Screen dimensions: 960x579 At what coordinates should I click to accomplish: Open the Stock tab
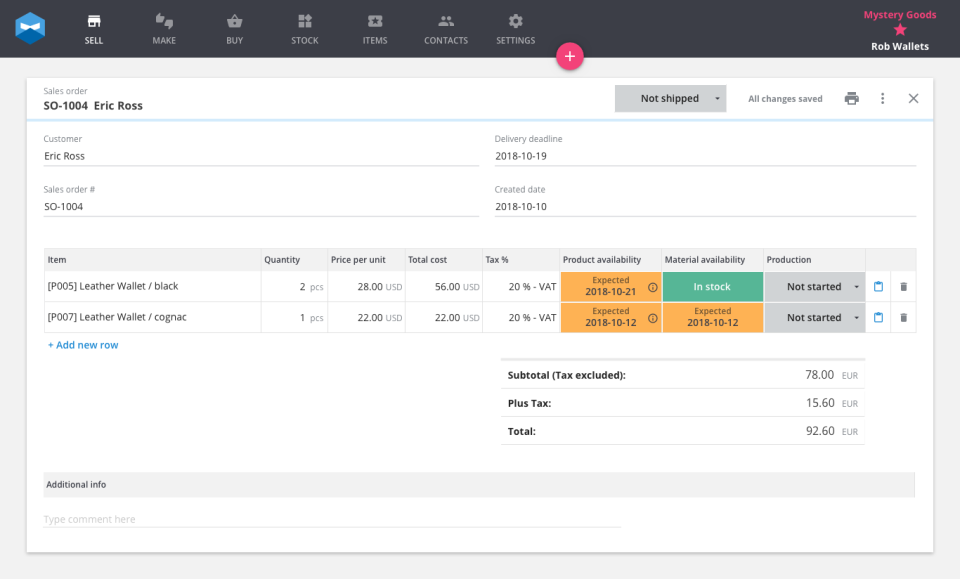tap(305, 29)
